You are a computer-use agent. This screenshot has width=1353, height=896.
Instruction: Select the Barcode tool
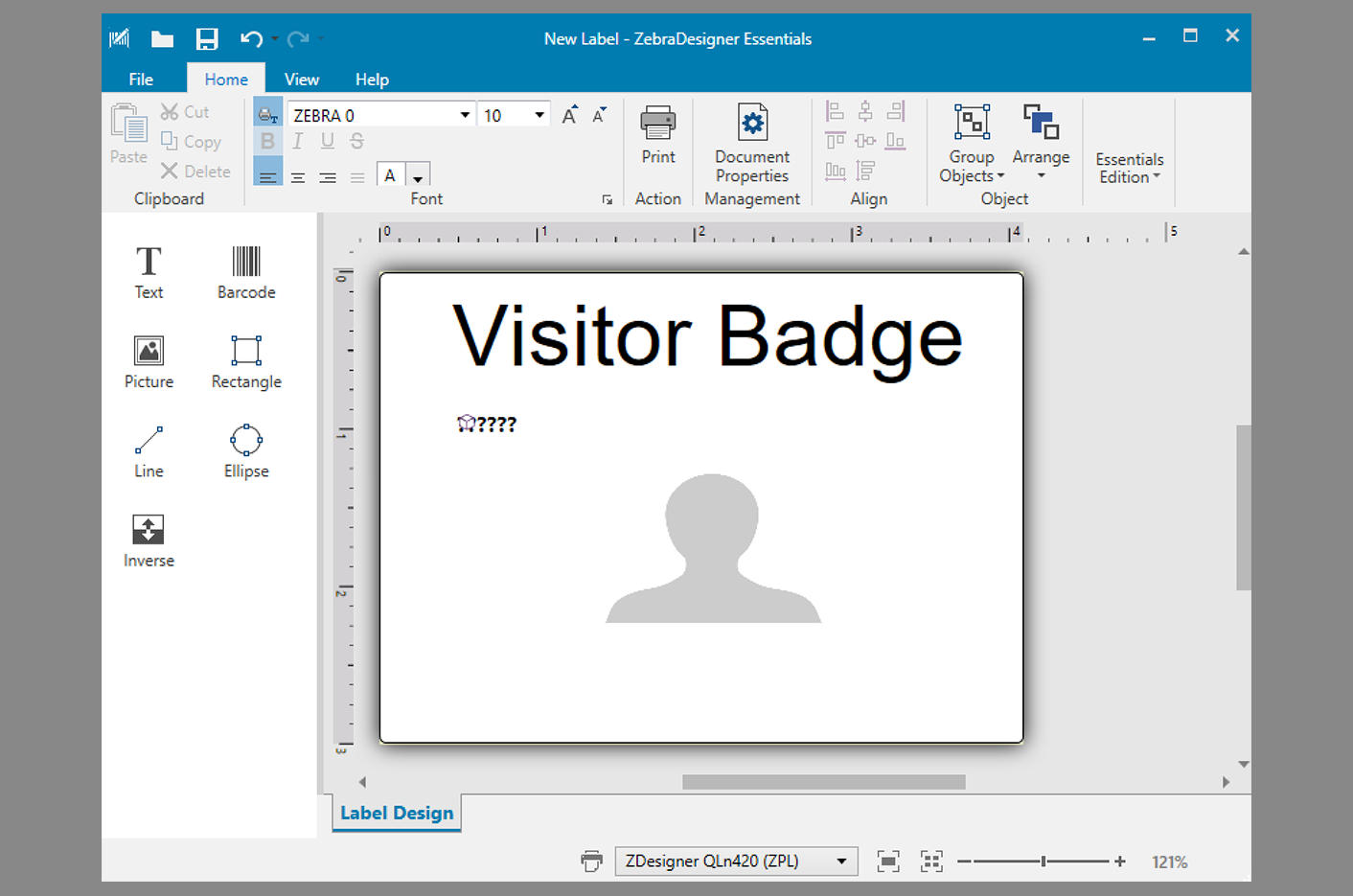pyautogui.click(x=245, y=271)
